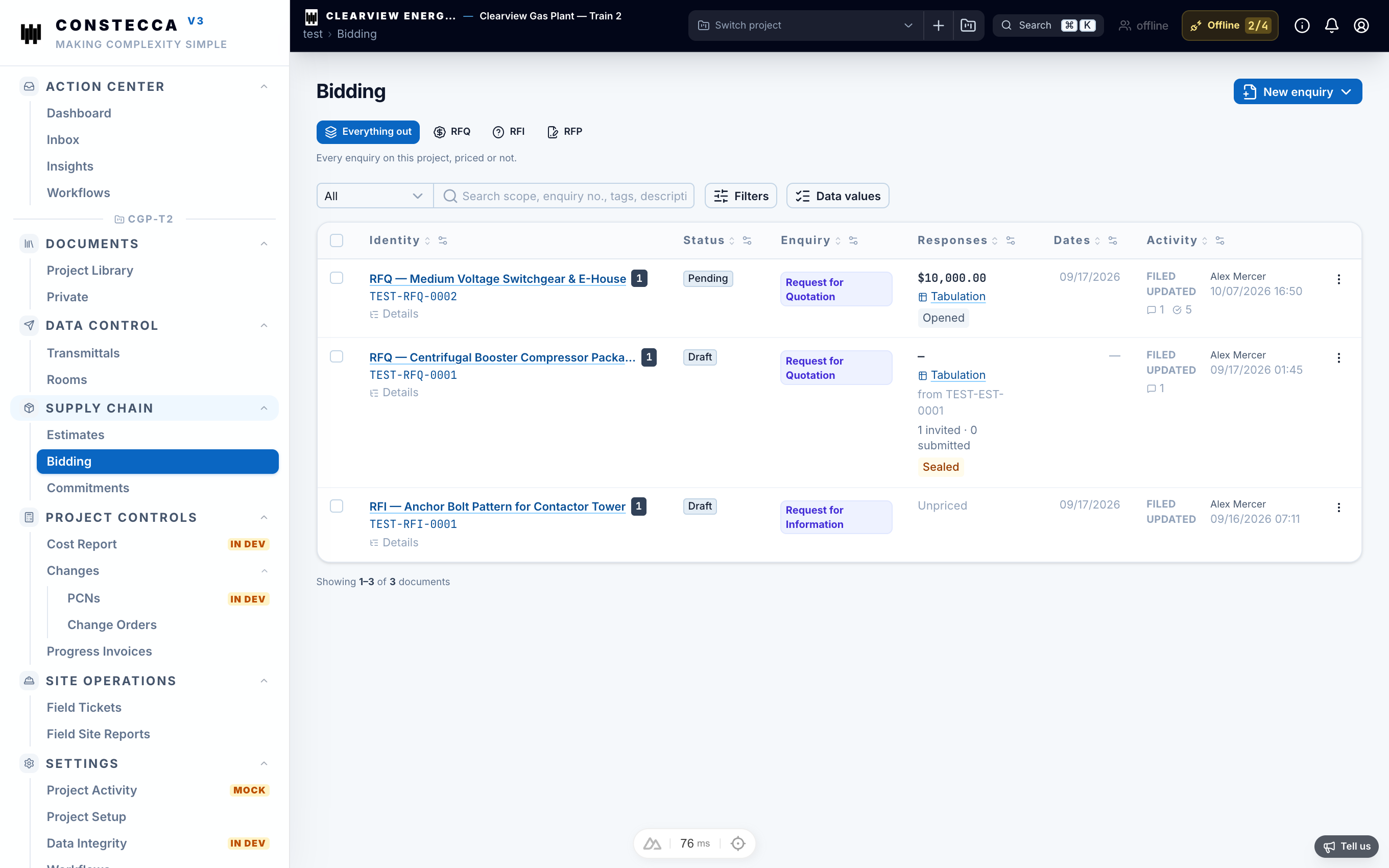The image size is (1389, 868).
Task: Open the info circle icon
Action: point(1302,25)
